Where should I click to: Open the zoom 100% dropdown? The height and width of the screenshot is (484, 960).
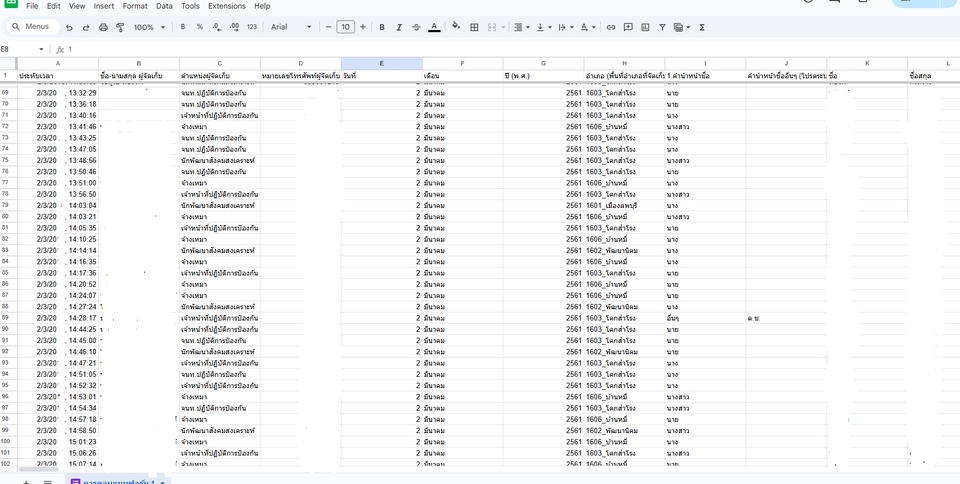click(x=150, y=28)
